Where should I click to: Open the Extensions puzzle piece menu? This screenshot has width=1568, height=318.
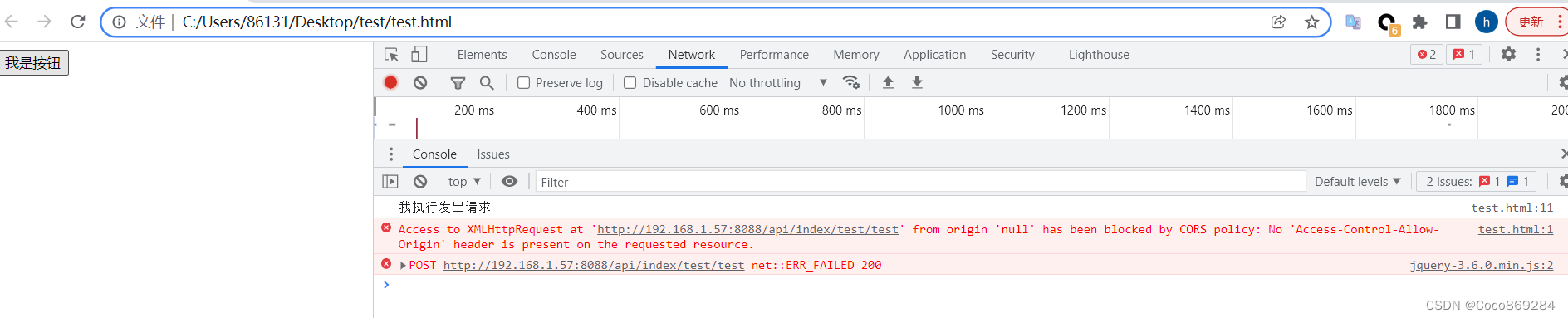pos(1420,22)
